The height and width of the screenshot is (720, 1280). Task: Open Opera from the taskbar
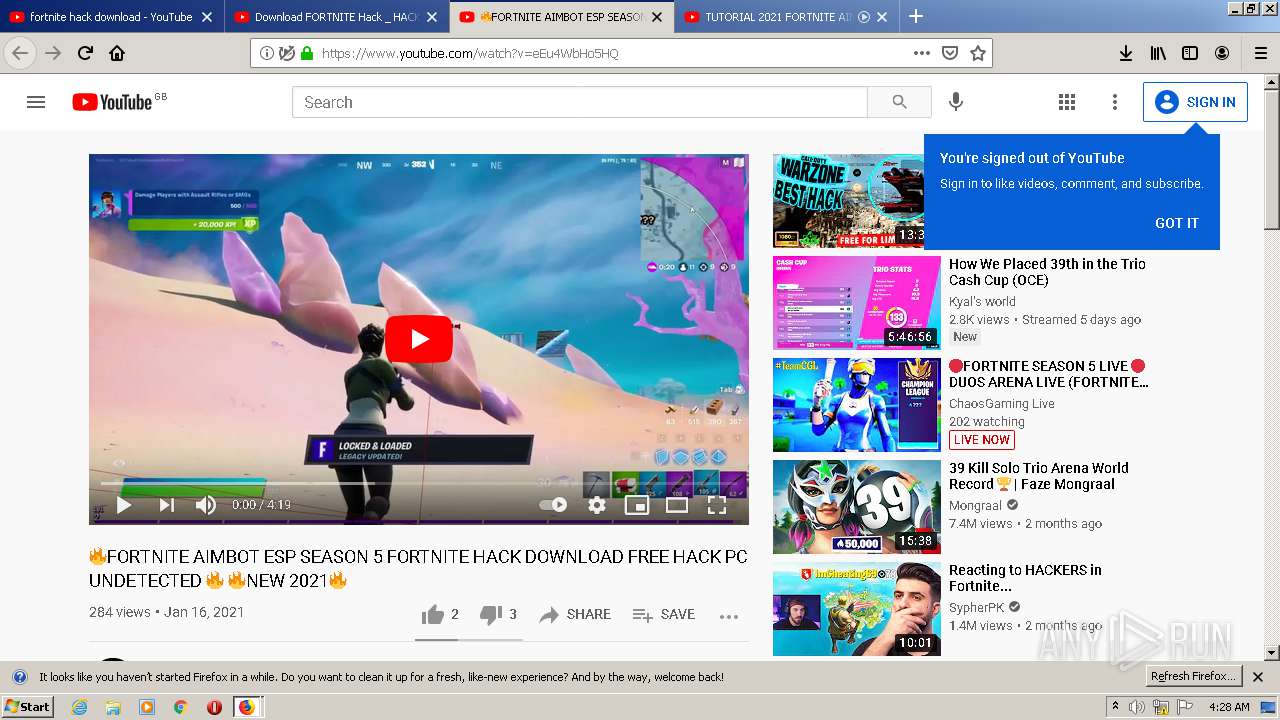click(x=214, y=707)
